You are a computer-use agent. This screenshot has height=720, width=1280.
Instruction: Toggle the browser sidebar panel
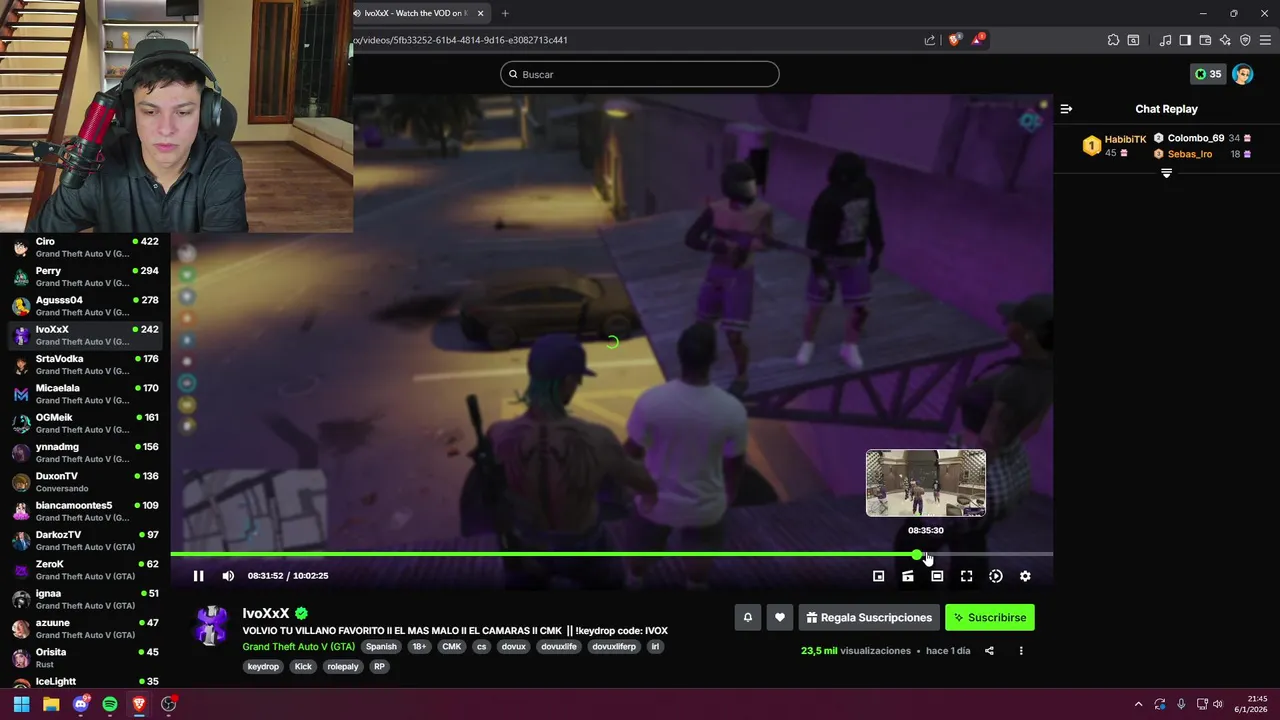coord(1185,40)
